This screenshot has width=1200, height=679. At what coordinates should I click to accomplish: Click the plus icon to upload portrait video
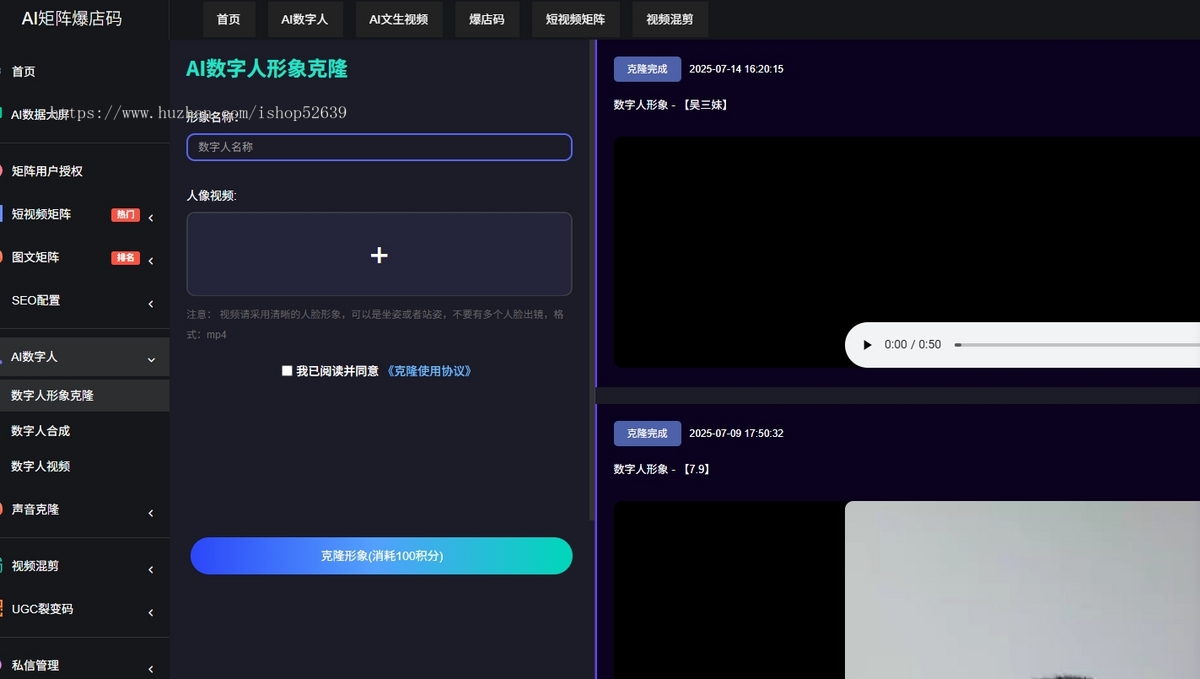[x=379, y=255]
